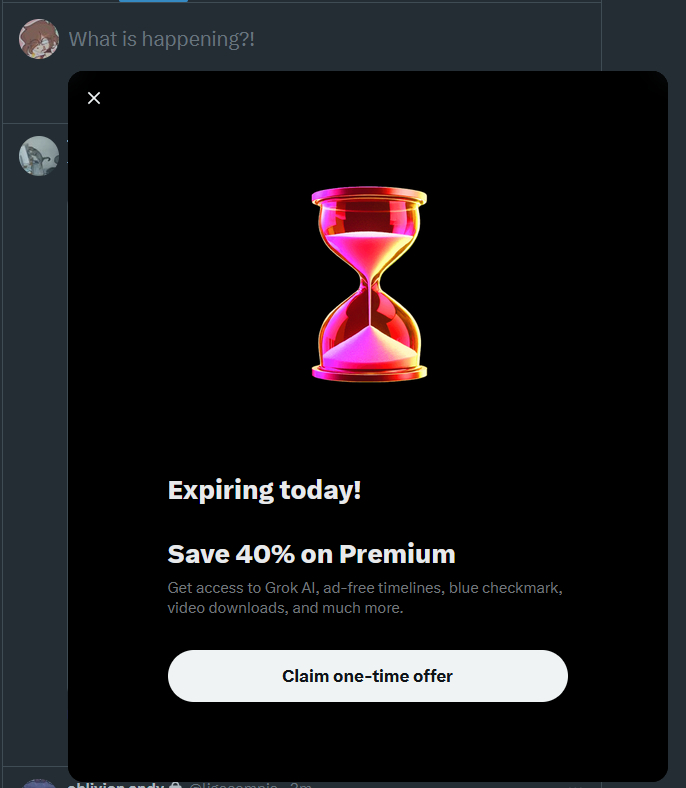Click the grey avatar below the composer
The width and height of the screenshot is (686, 788).
(39, 156)
